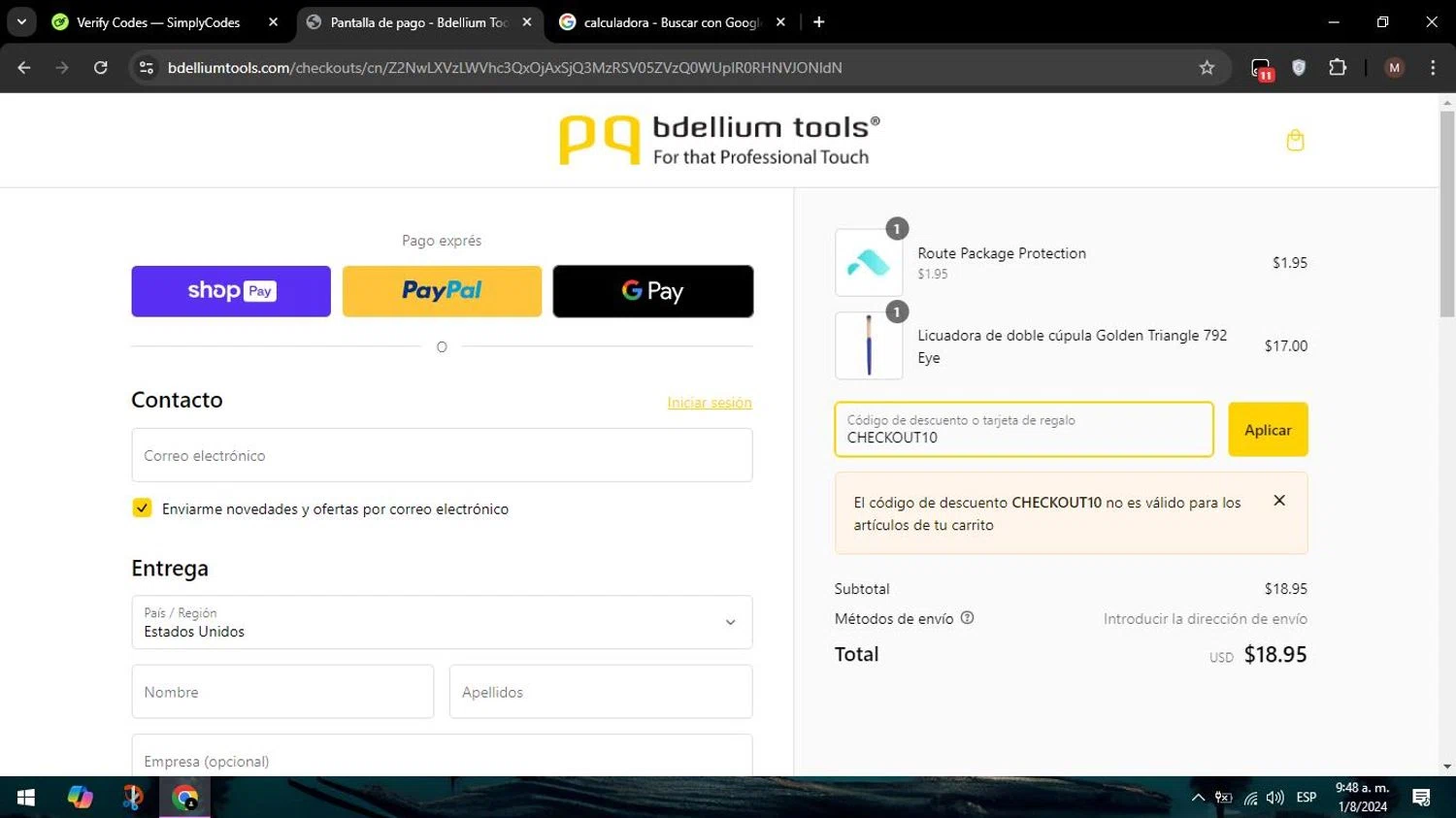Expand the País / Región dropdown

point(442,622)
